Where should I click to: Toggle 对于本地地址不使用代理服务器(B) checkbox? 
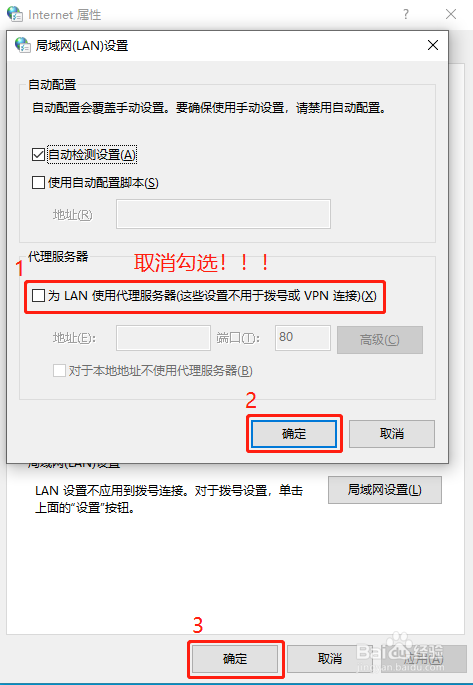click(59, 371)
